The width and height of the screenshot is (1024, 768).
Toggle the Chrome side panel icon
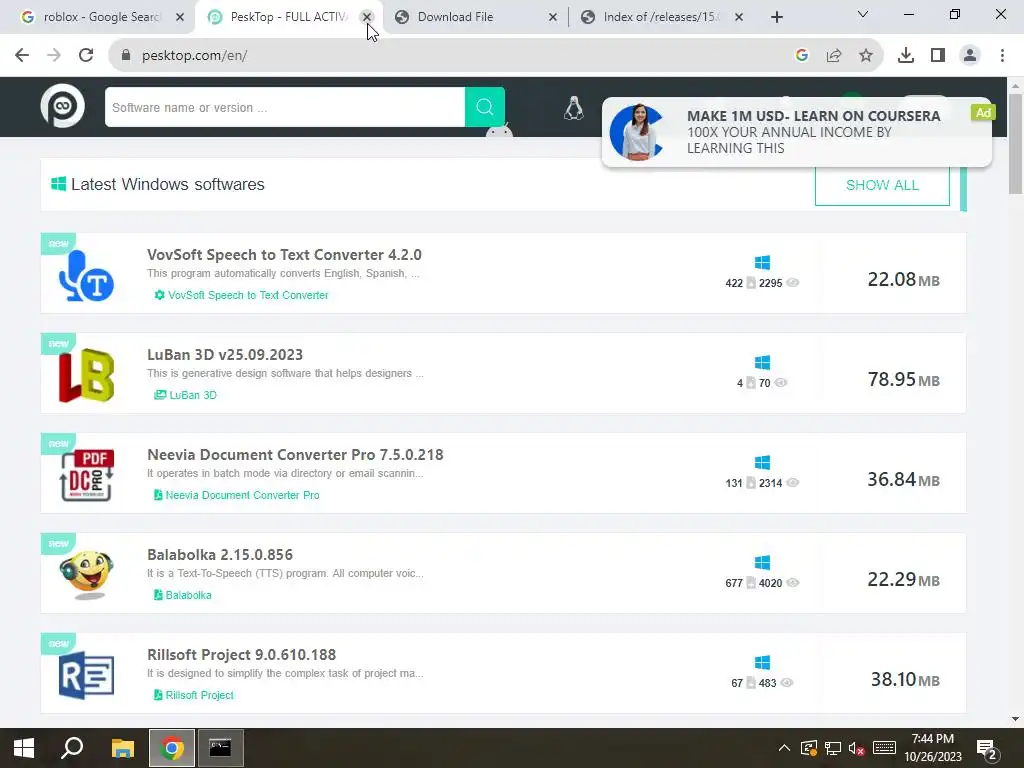pyautogui.click(x=938, y=56)
